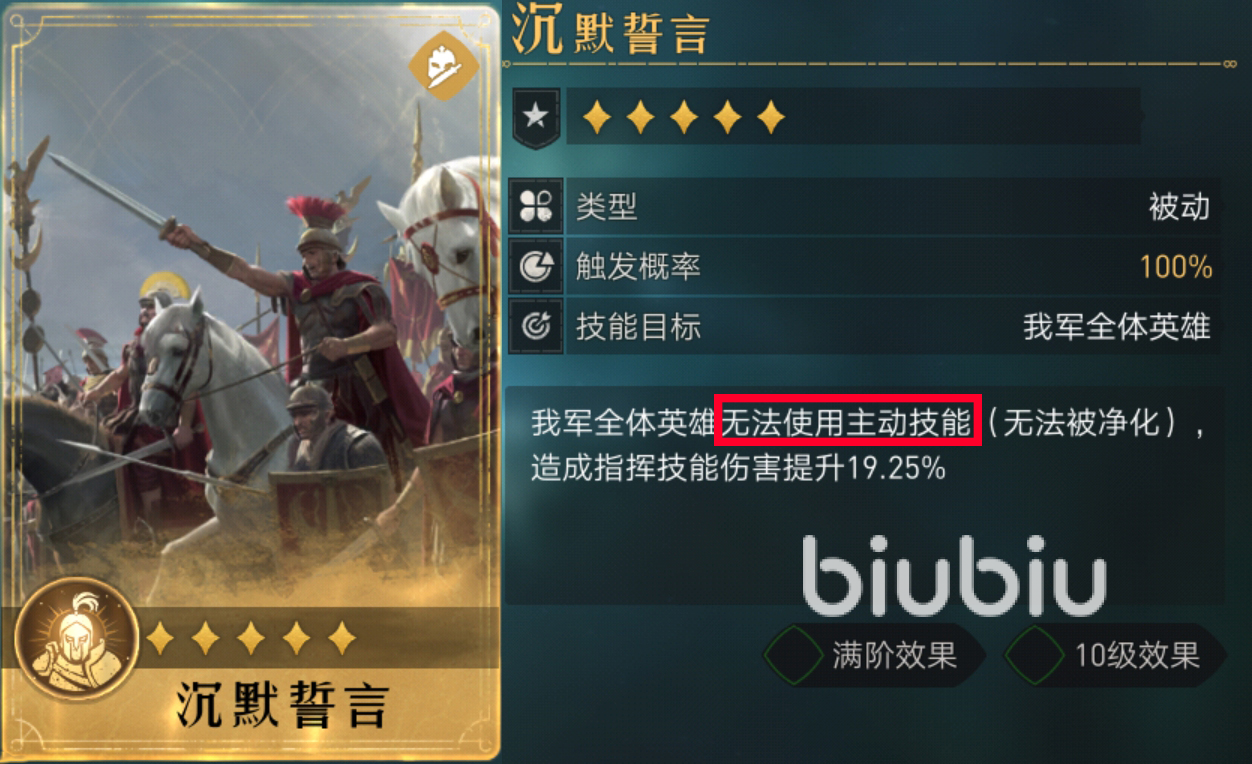Click the 类型 four-dot type icon
Screen dimensions: 1252x764
point(536,206)
